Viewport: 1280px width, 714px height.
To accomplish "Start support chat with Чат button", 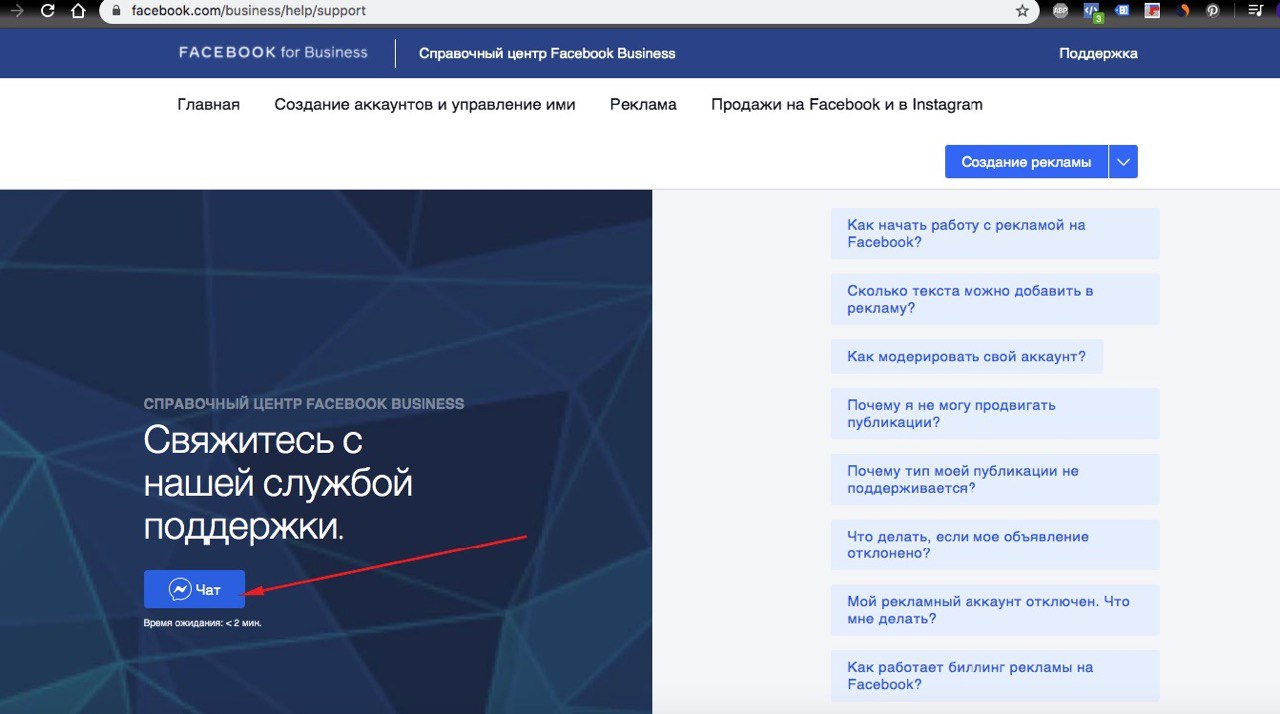I will pos(194,589).
